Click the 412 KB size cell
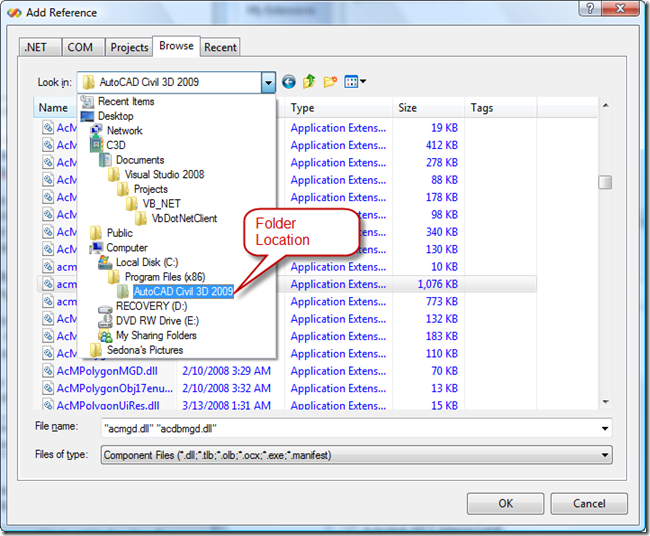 441,145
